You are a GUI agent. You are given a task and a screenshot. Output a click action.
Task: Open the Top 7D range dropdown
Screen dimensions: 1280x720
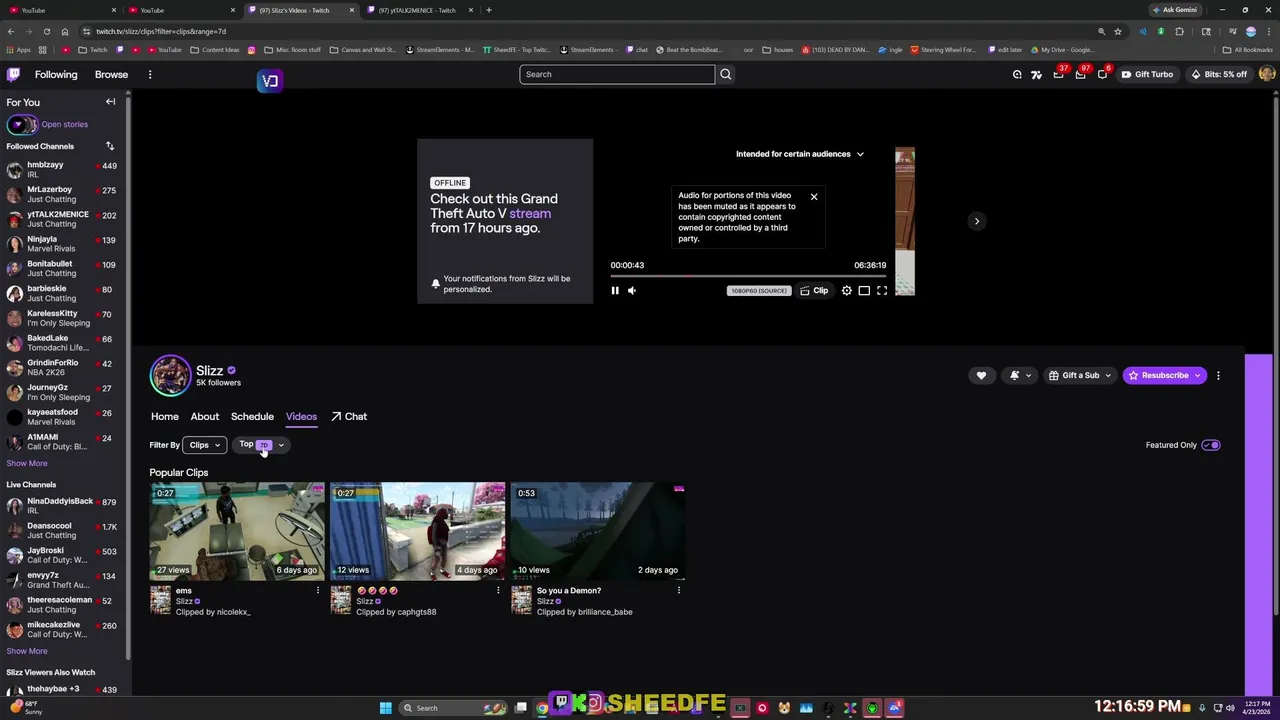pyautogui.click(x=262, y=445)
